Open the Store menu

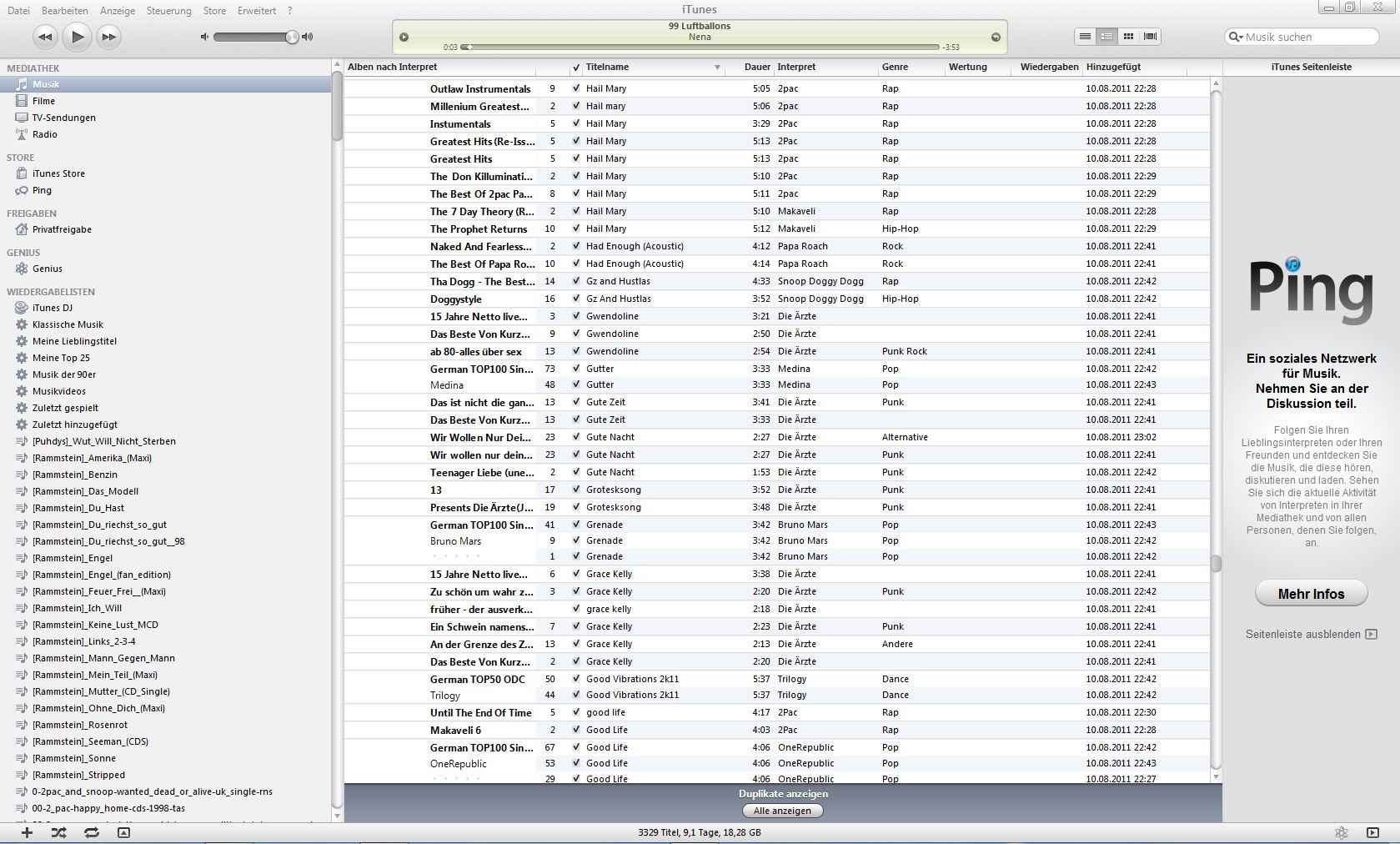click(x=214, y=11)
